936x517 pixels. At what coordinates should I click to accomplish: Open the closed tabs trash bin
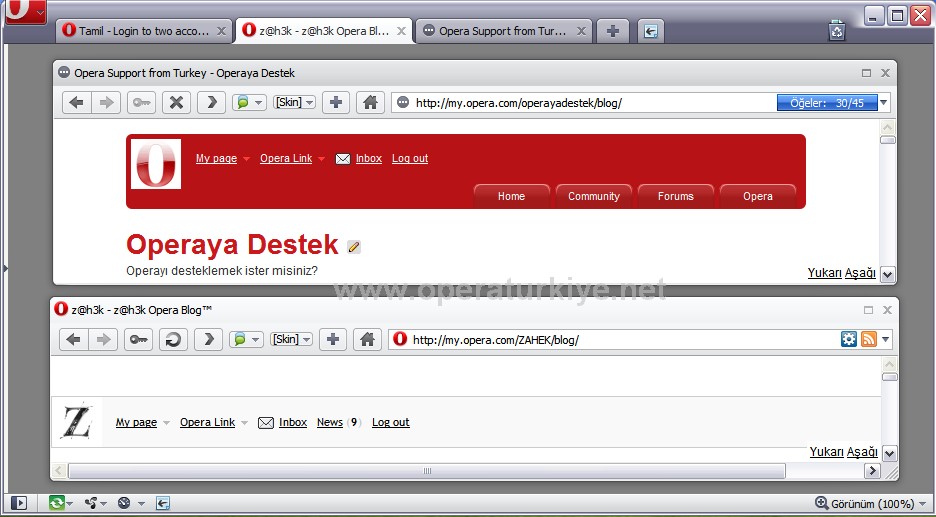pos(837,30)
